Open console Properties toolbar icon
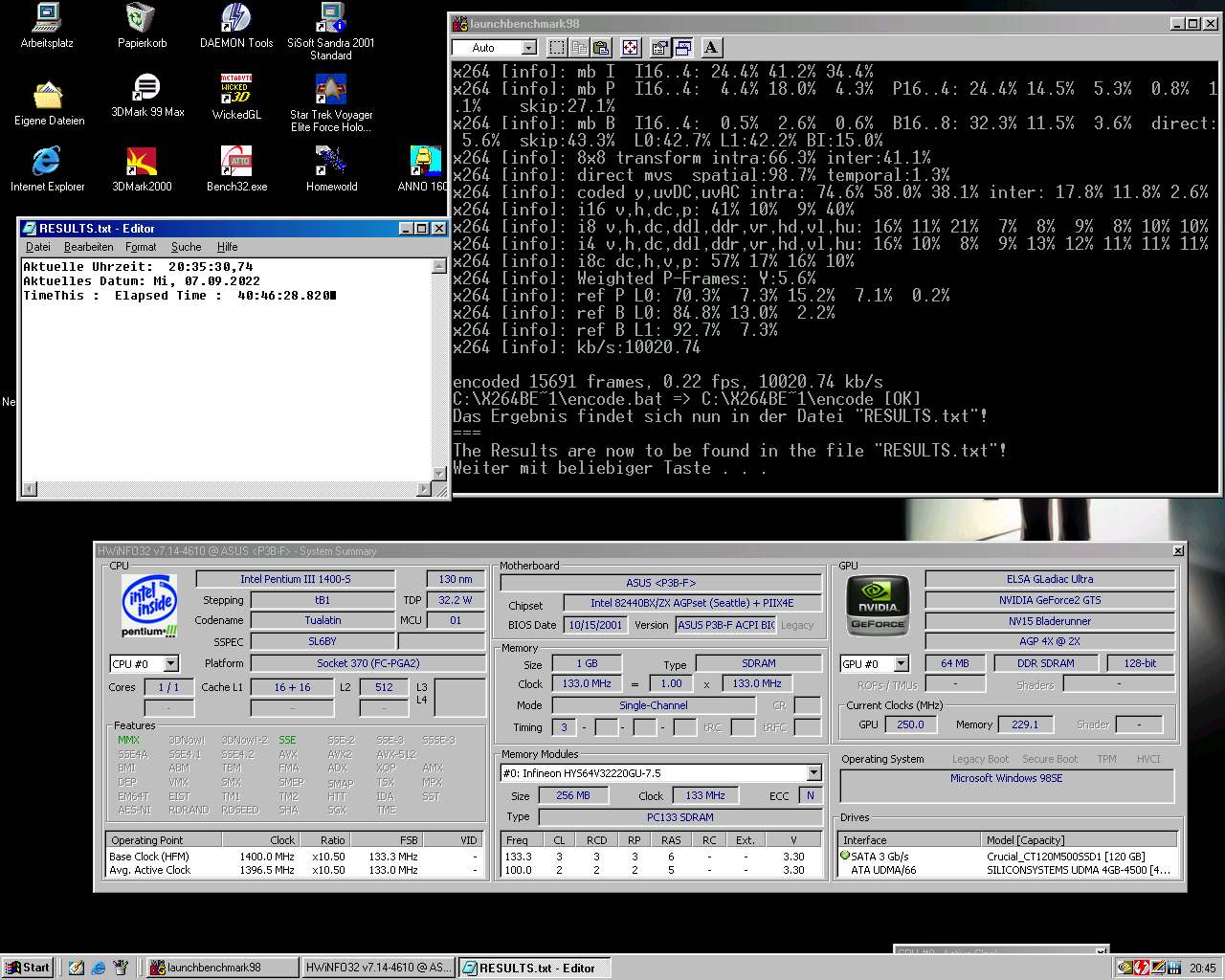The height and width of the screenshot is (980, 1225). [660, 47]
